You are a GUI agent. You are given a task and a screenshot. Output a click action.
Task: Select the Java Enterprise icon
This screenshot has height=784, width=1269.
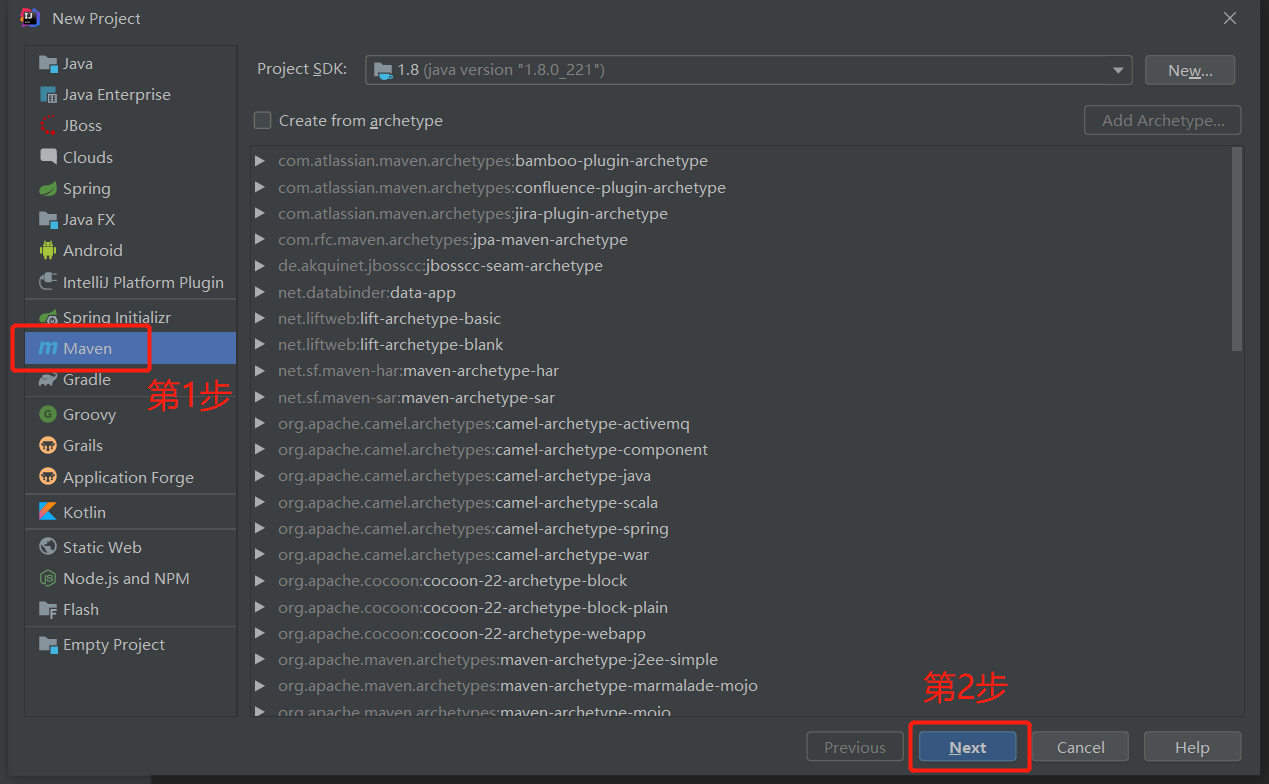tap(48, 95)
